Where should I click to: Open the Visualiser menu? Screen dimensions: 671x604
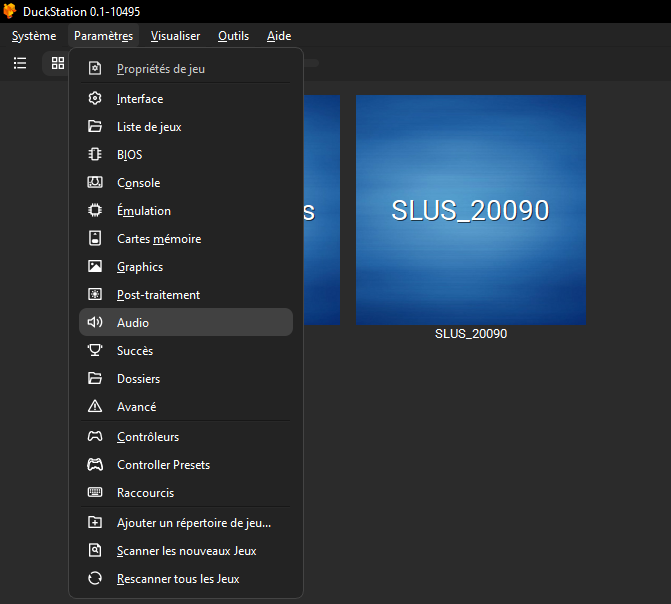coord(175,36)
